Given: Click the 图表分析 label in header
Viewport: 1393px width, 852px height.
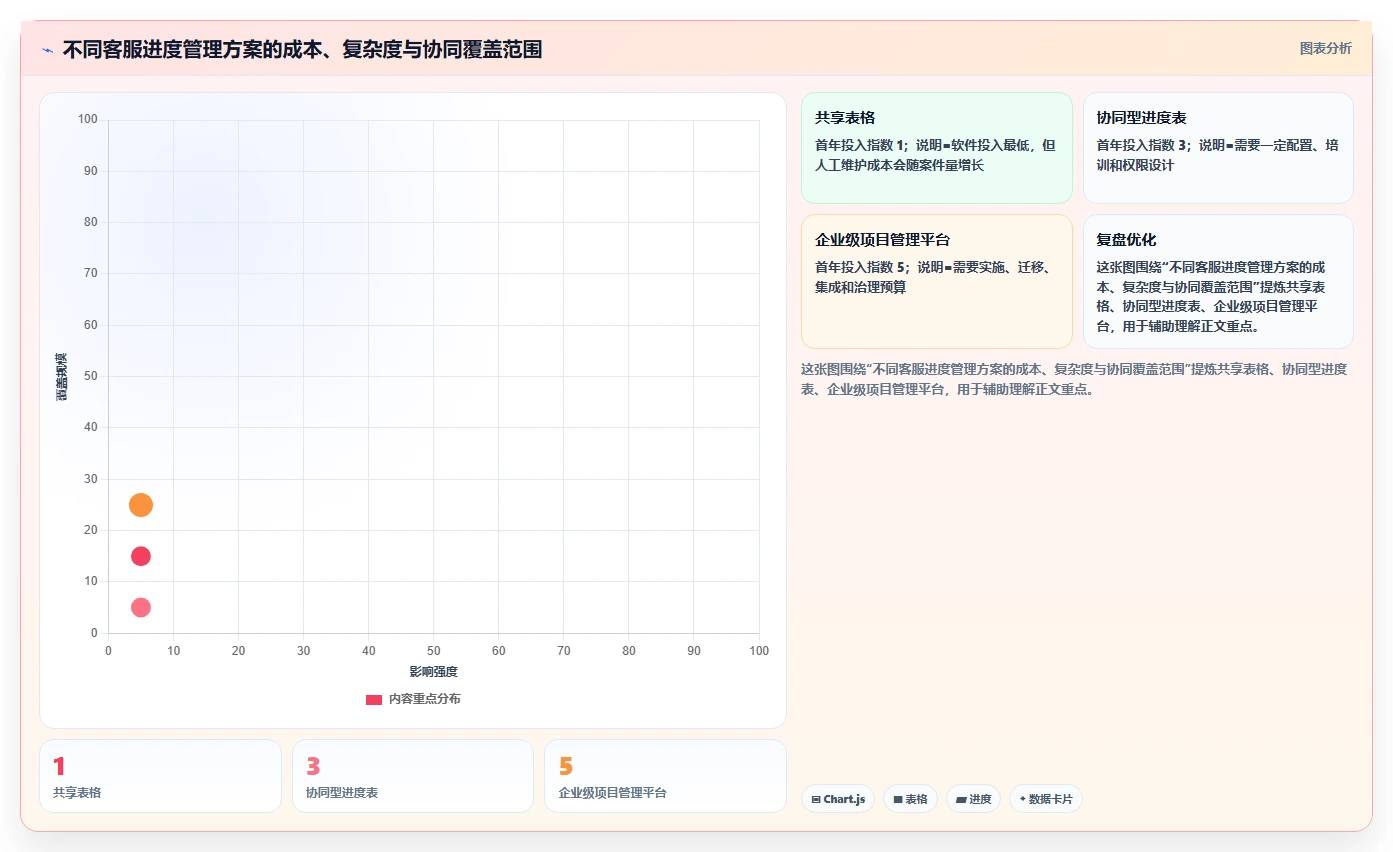Looking at the screenshot, I should [x=1325, y=48].
